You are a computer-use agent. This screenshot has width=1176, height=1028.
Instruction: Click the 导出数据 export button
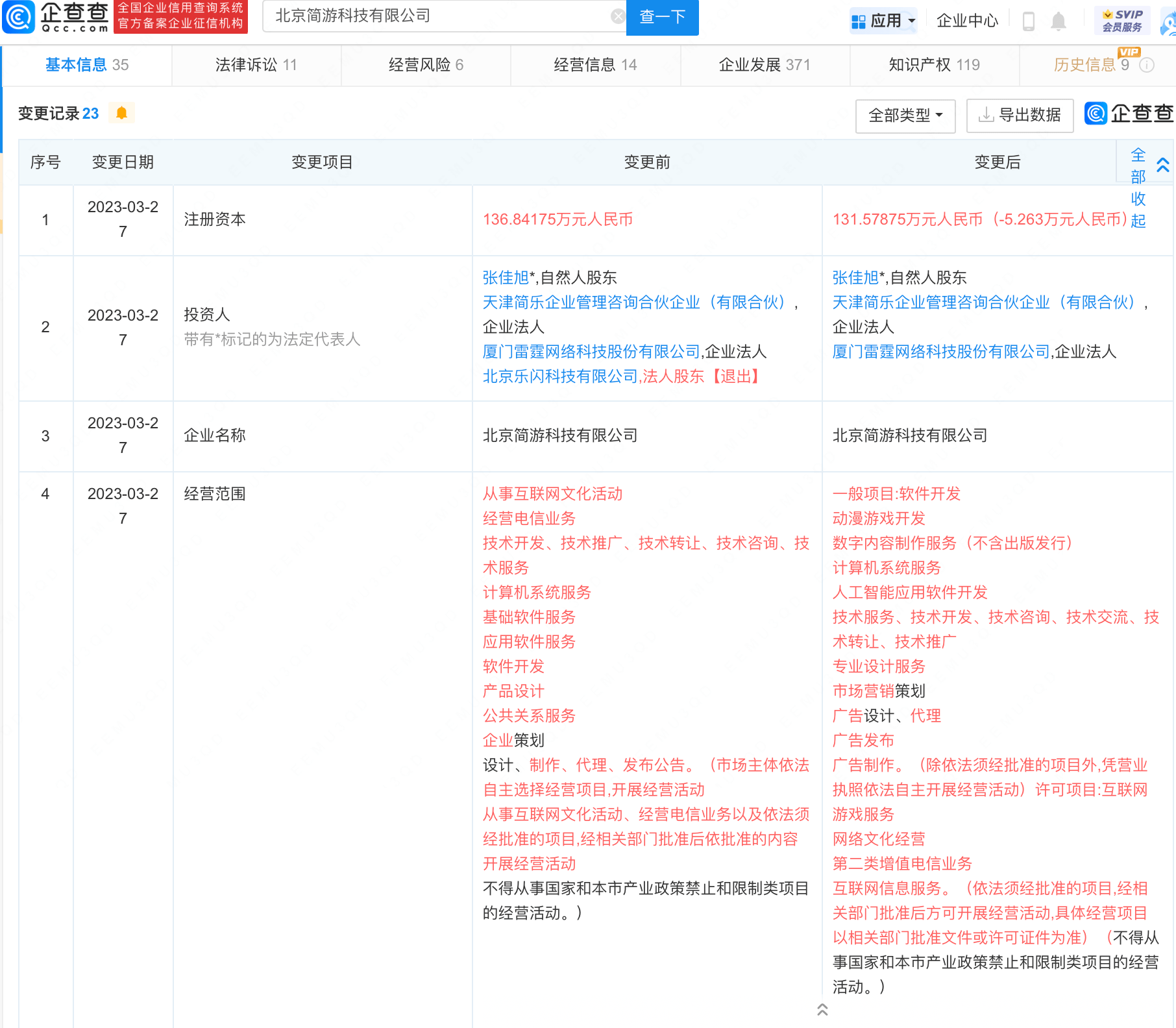[x=1020, y=116]
